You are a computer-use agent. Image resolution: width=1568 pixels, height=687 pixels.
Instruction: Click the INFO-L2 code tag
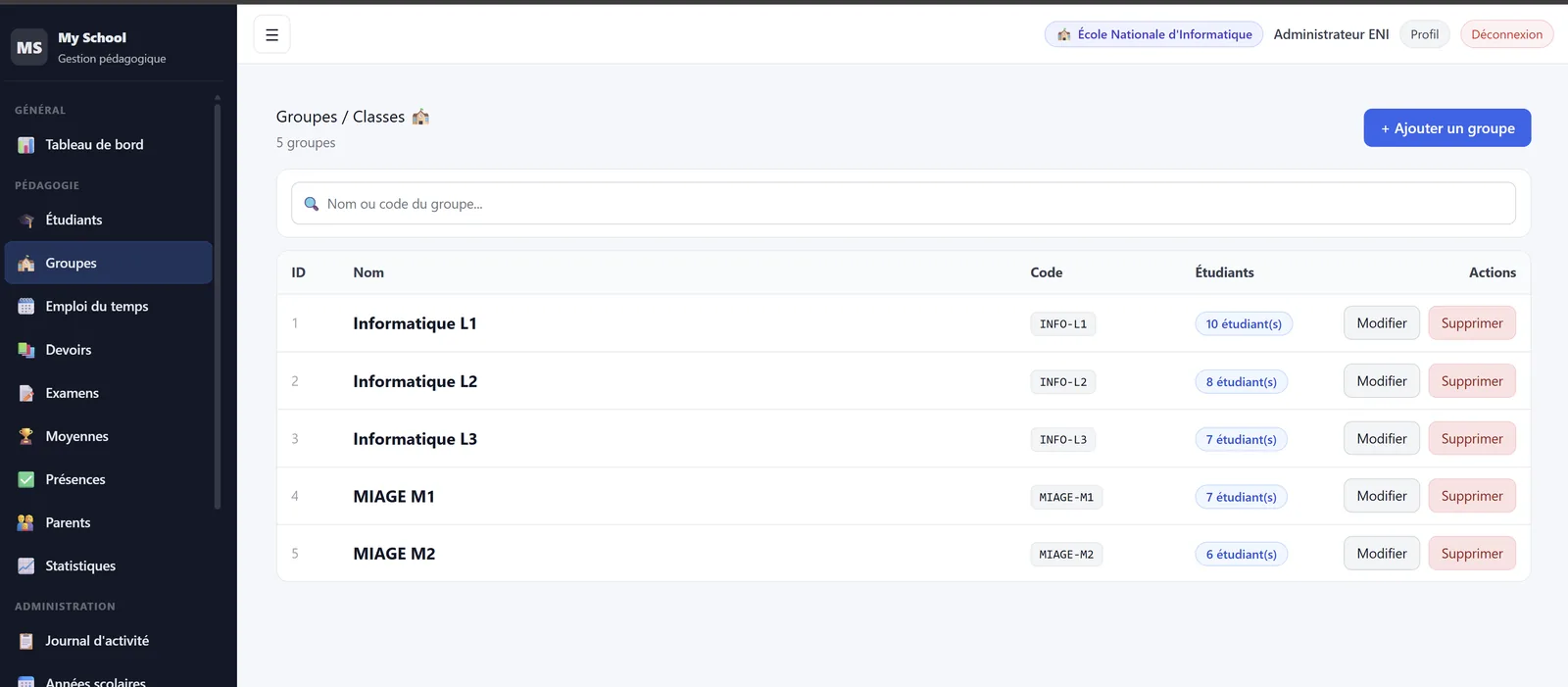[x=1063, y=382]
